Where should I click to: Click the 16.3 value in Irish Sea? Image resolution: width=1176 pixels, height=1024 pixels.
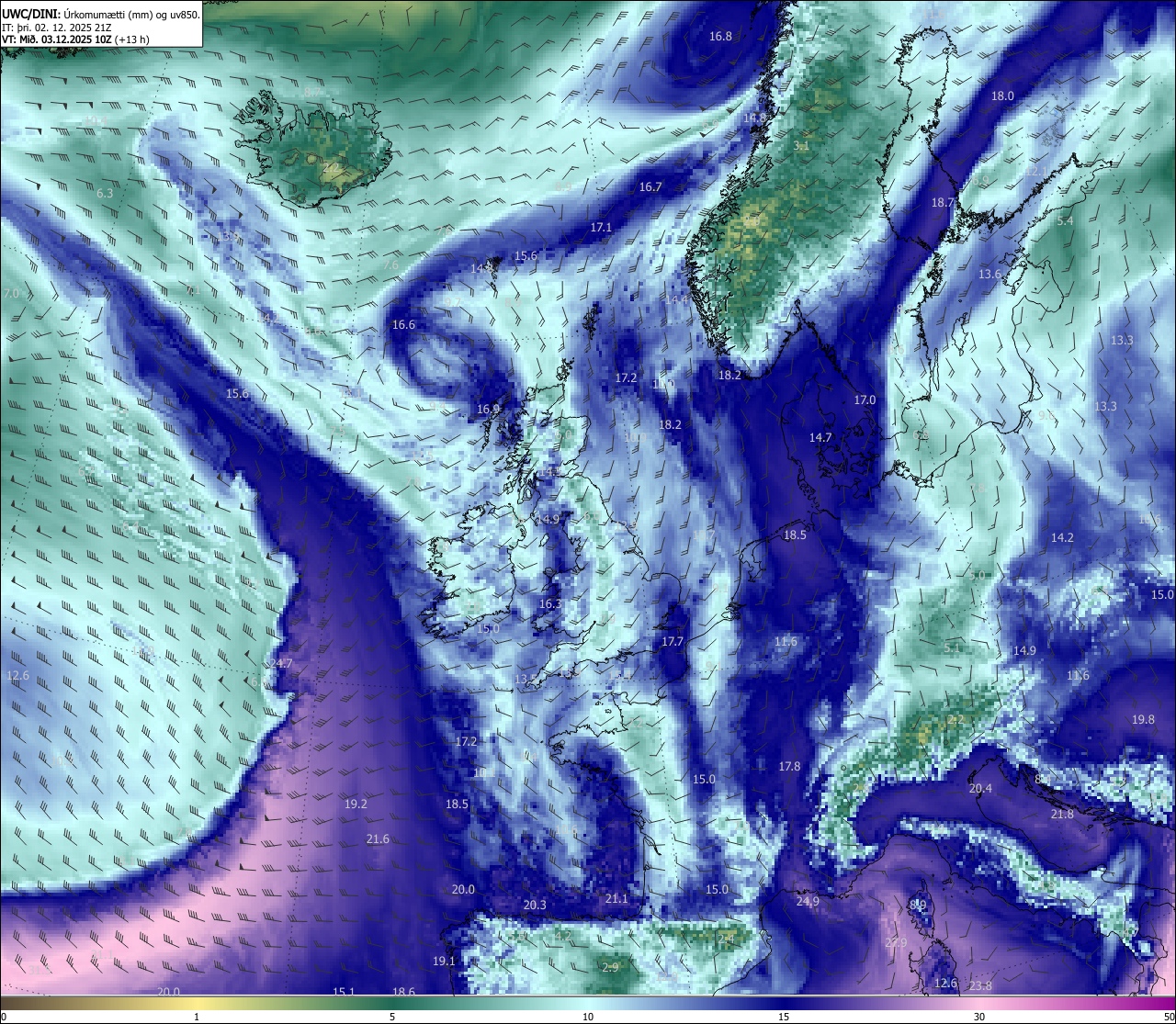tap(549, 604)
